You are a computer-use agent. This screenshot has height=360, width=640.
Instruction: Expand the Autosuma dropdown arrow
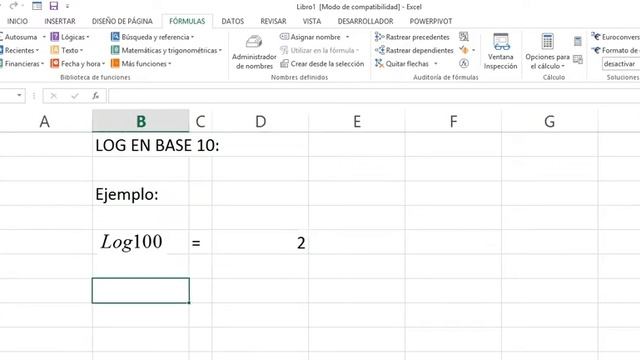click(x=44, y=37)
